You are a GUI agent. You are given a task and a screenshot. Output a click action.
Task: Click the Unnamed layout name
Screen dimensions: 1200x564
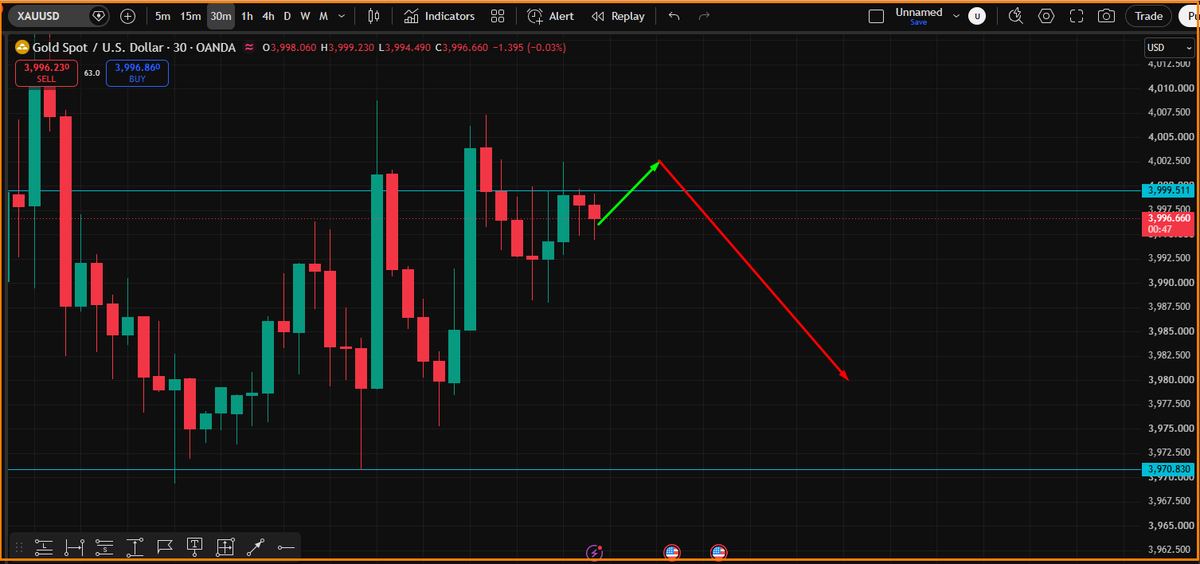[918, 12]
